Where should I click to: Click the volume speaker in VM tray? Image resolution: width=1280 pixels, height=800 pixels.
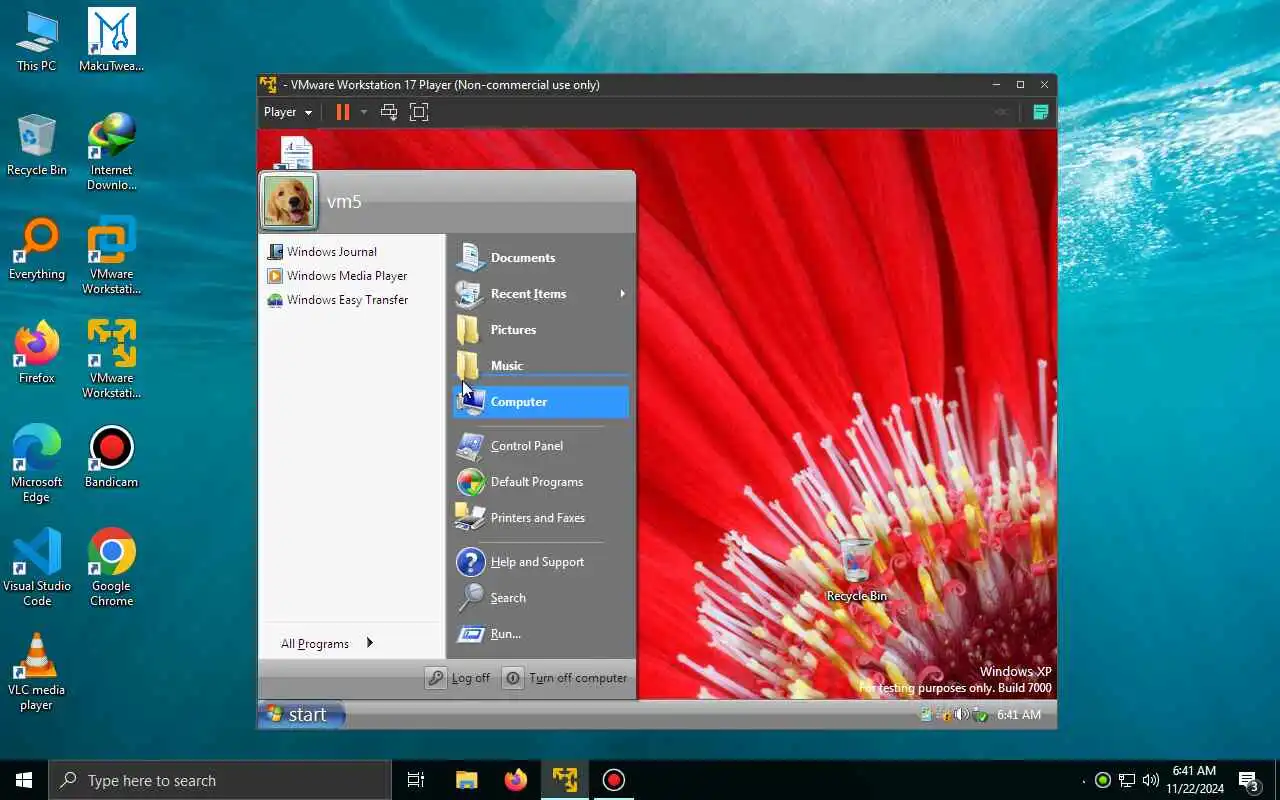tap(961, 714)
